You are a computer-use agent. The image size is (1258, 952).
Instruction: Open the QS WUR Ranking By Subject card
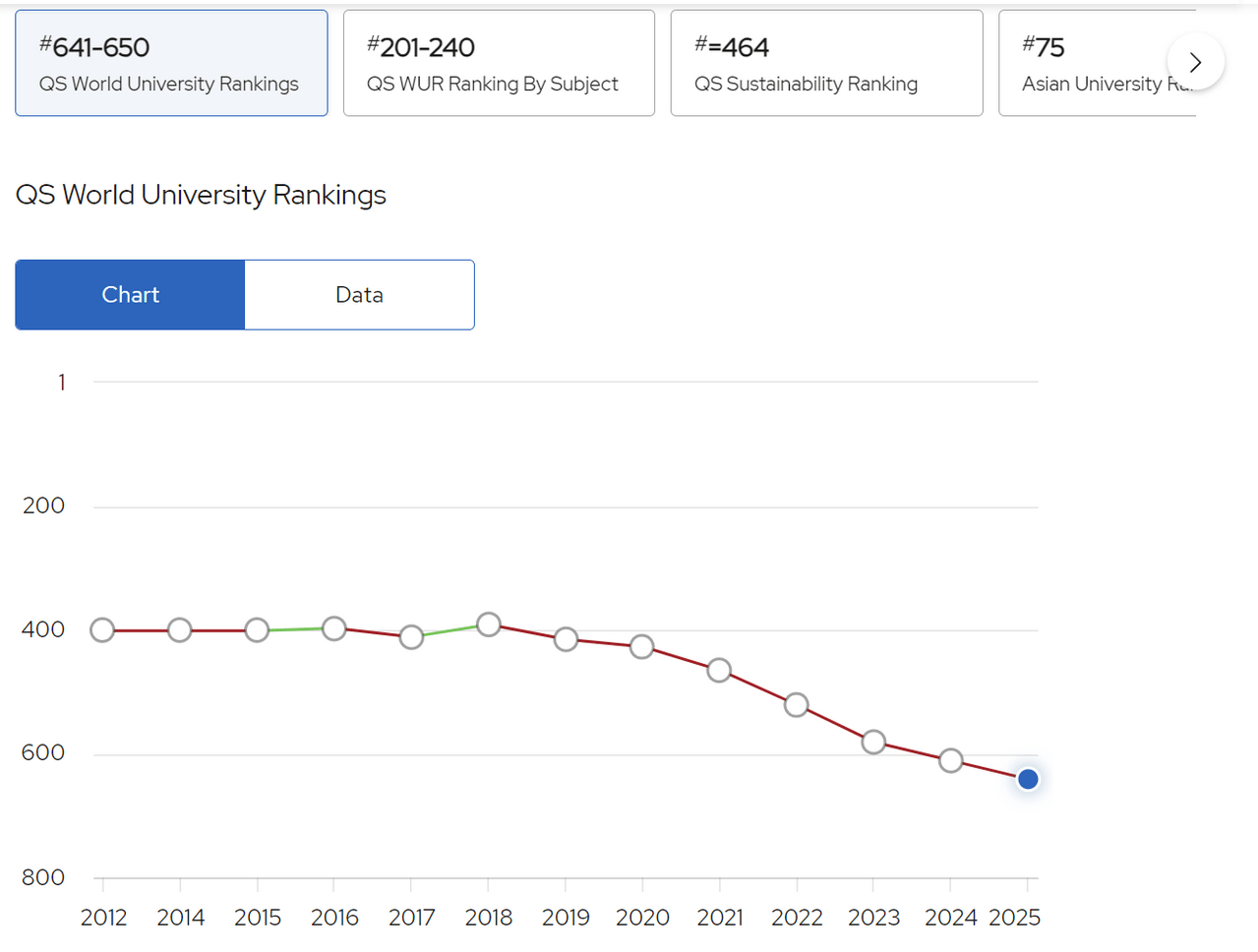pos(499,62)
